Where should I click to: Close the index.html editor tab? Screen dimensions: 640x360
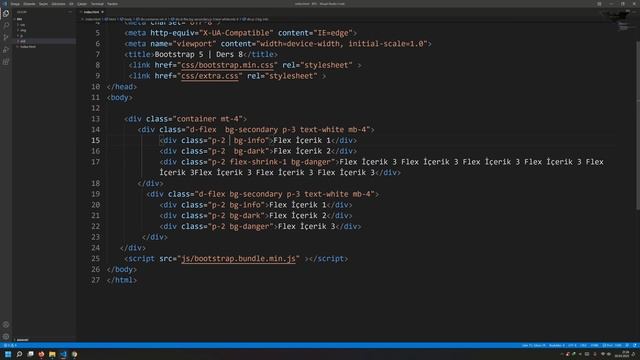pyautogui.click(x=102, y=12)
